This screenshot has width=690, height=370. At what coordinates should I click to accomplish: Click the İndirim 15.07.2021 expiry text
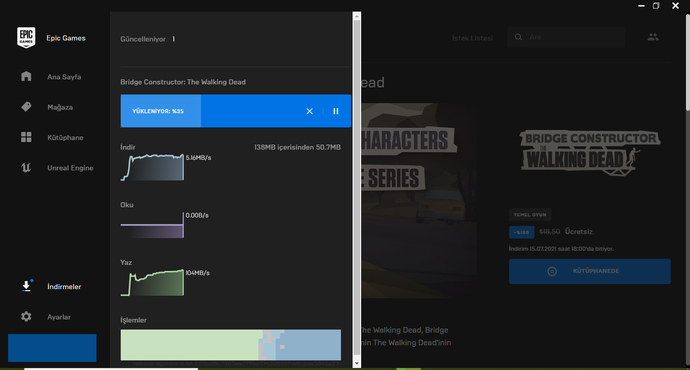(561, 249)
